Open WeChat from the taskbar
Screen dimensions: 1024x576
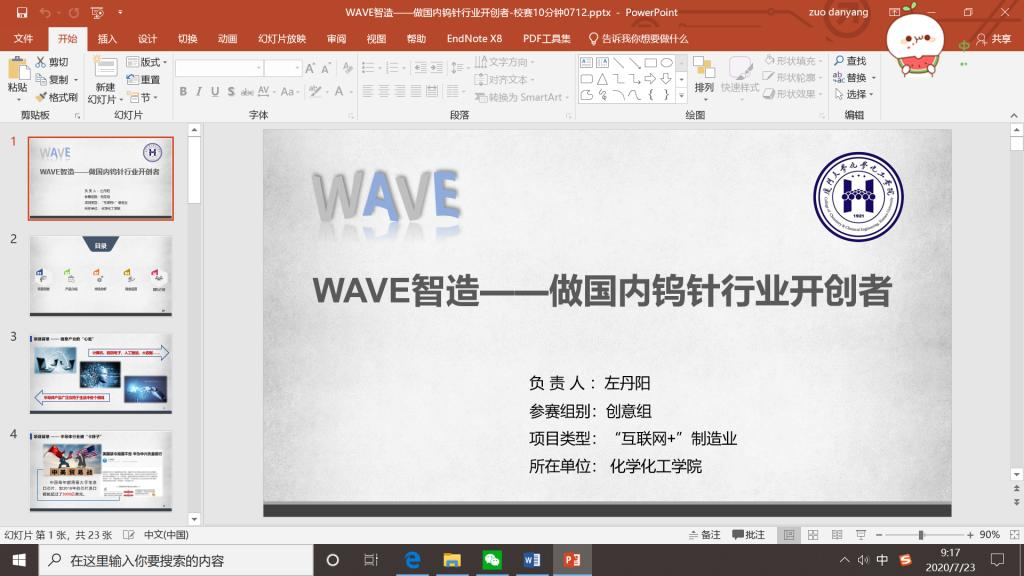coord(491,560)
